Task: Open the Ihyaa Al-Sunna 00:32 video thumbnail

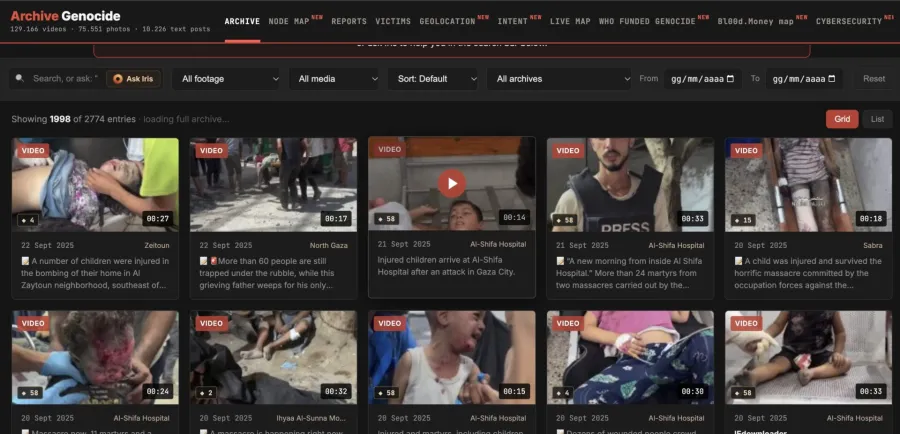Action: 273,357
